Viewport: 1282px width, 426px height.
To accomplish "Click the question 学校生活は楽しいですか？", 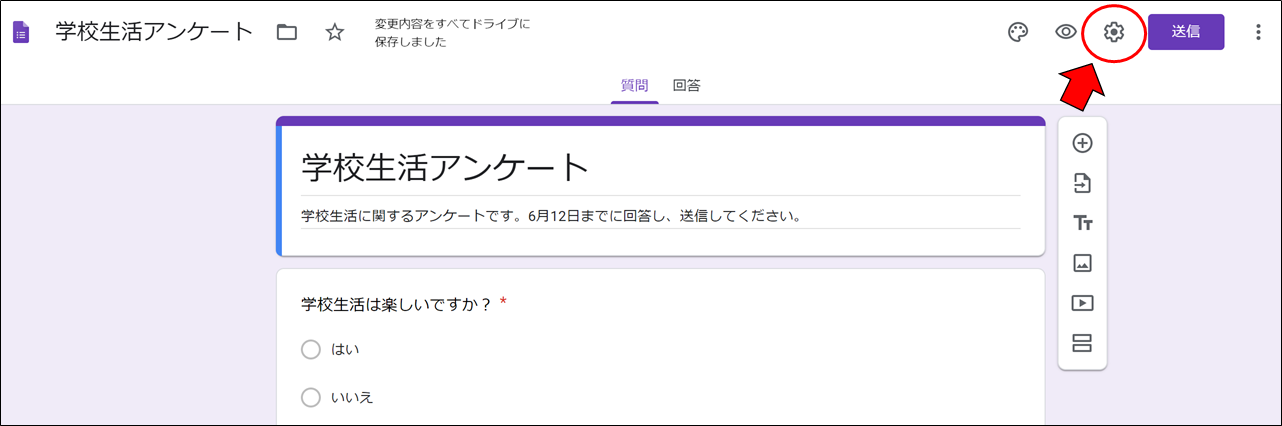I will (x=396, y=304).
